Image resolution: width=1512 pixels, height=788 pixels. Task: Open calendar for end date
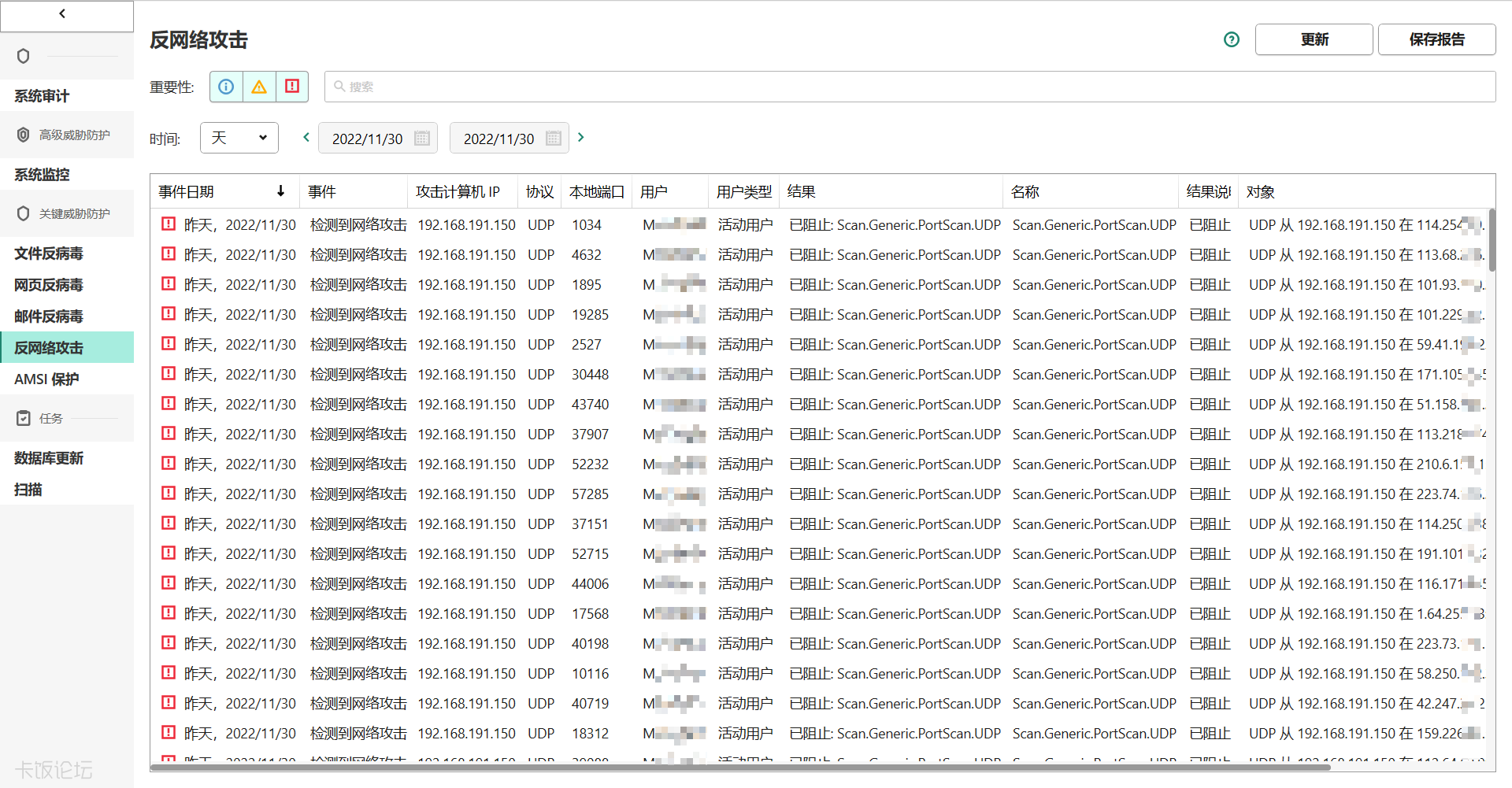point(554,139)
